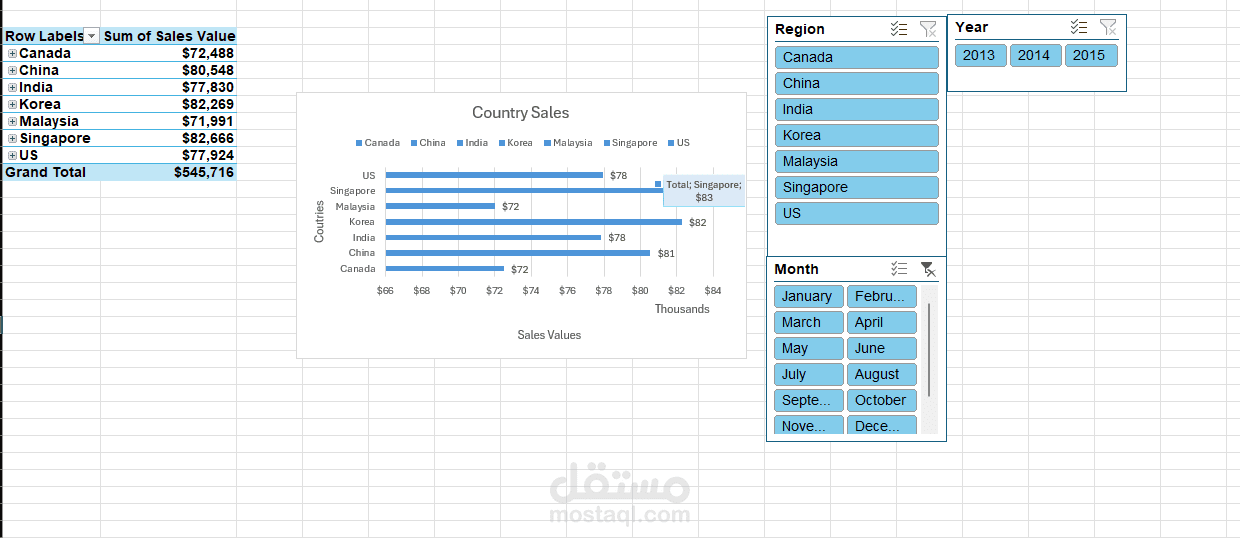Open the Row Labels filter dropdown

pos(92,36)
